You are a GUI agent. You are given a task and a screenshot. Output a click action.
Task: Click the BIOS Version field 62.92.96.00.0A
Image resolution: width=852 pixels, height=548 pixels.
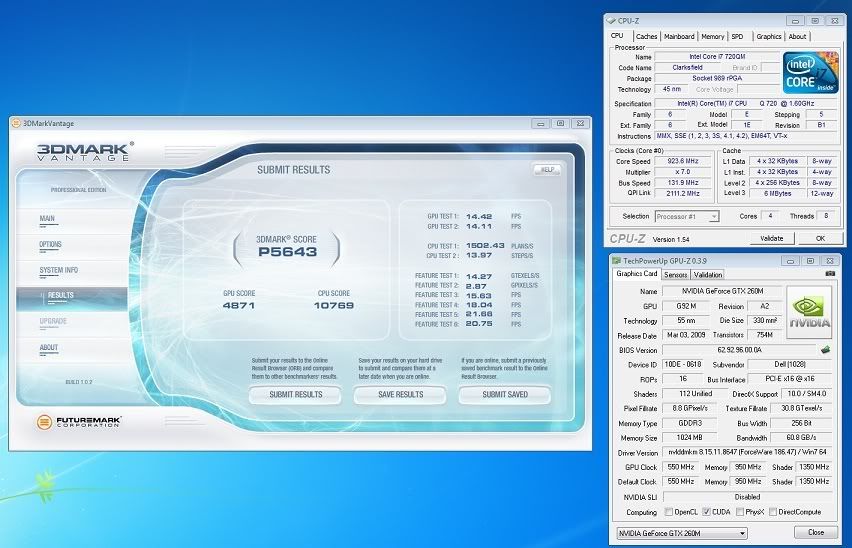click(739, 350)
